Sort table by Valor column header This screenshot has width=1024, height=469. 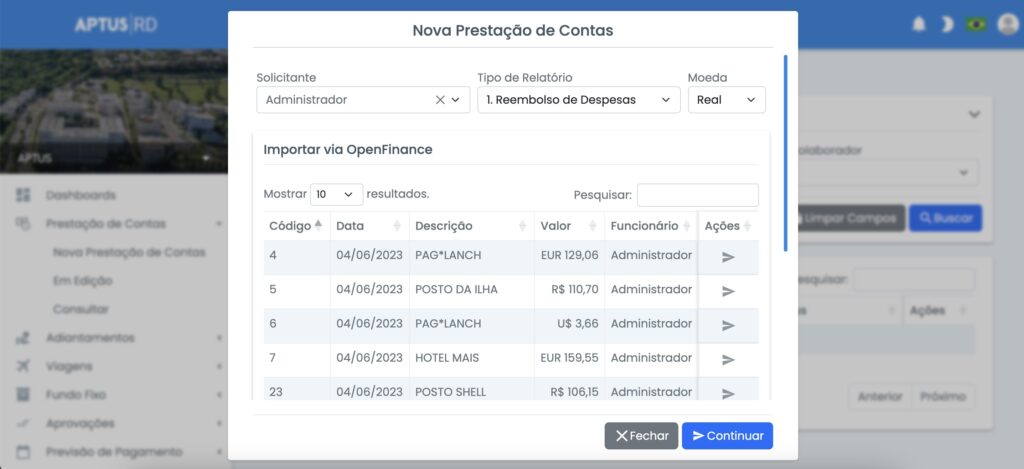click(x=568, y=226)
